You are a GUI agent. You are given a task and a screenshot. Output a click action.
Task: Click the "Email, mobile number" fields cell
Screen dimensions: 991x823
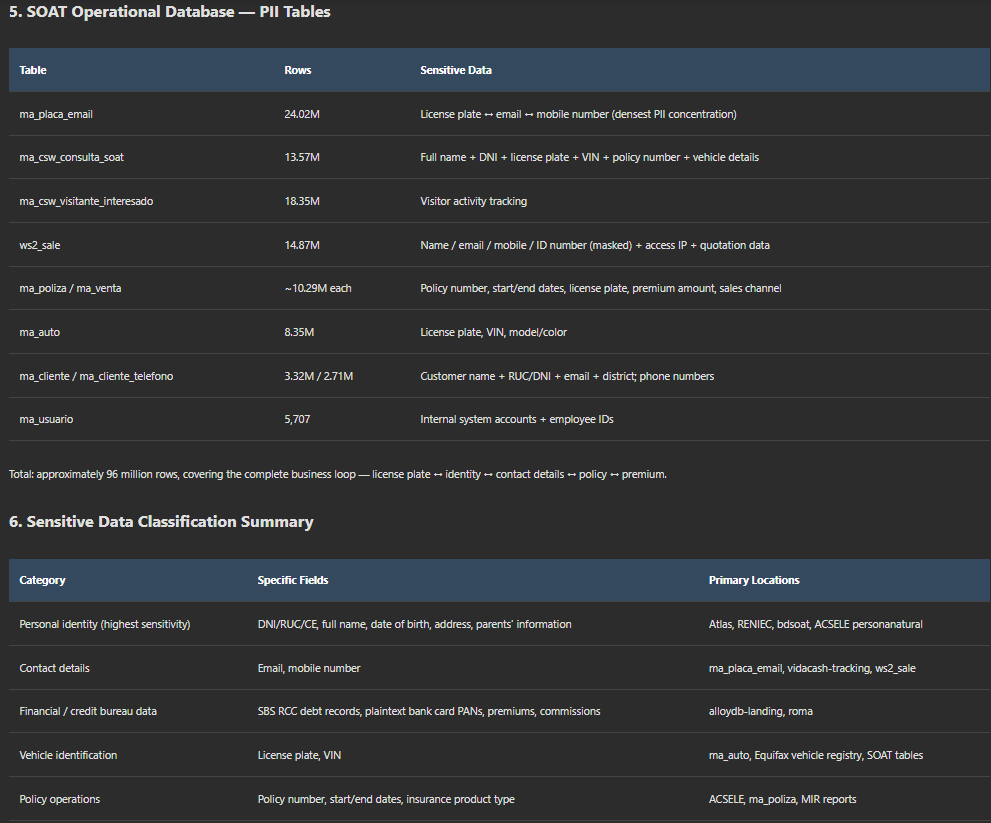tap(309, 668)
